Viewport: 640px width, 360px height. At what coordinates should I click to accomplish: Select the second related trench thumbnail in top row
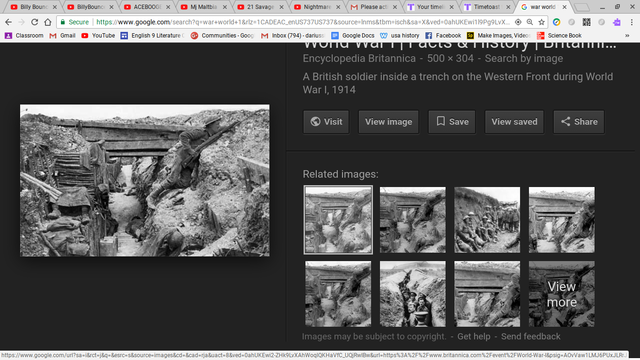click(413, 220)
